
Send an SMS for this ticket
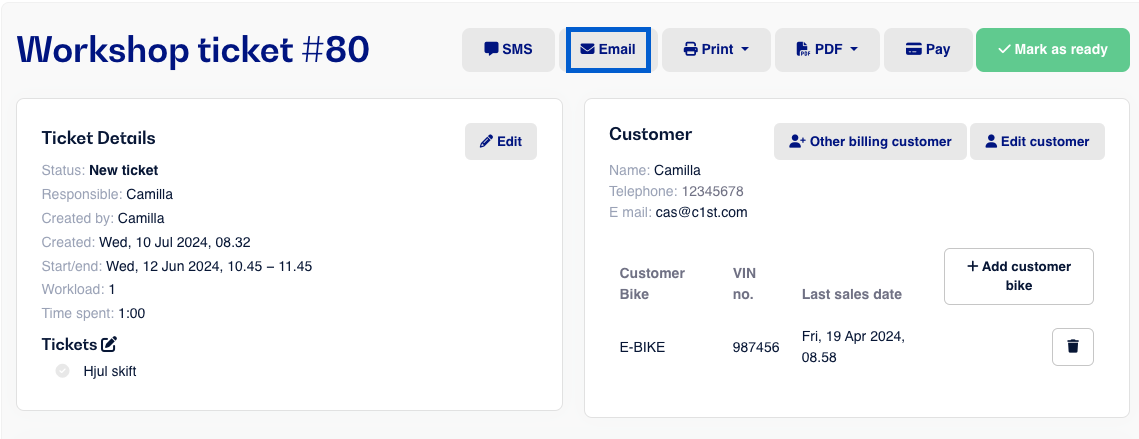point(508,49)
